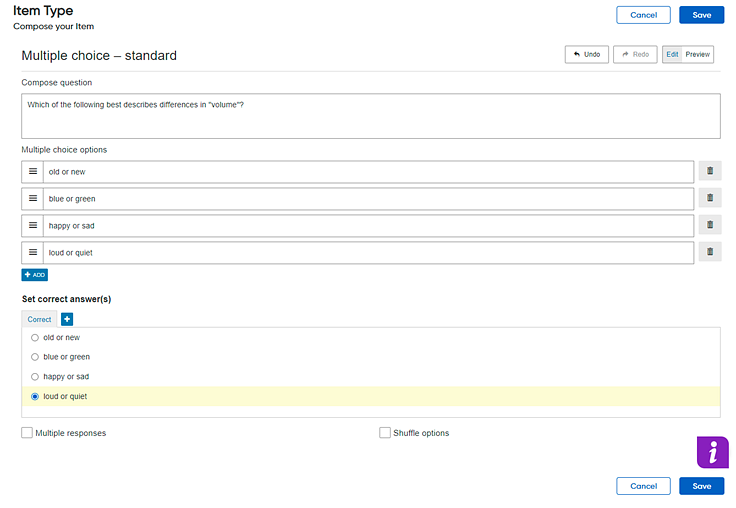Click the bottom Cancel button

coord(643,486)
